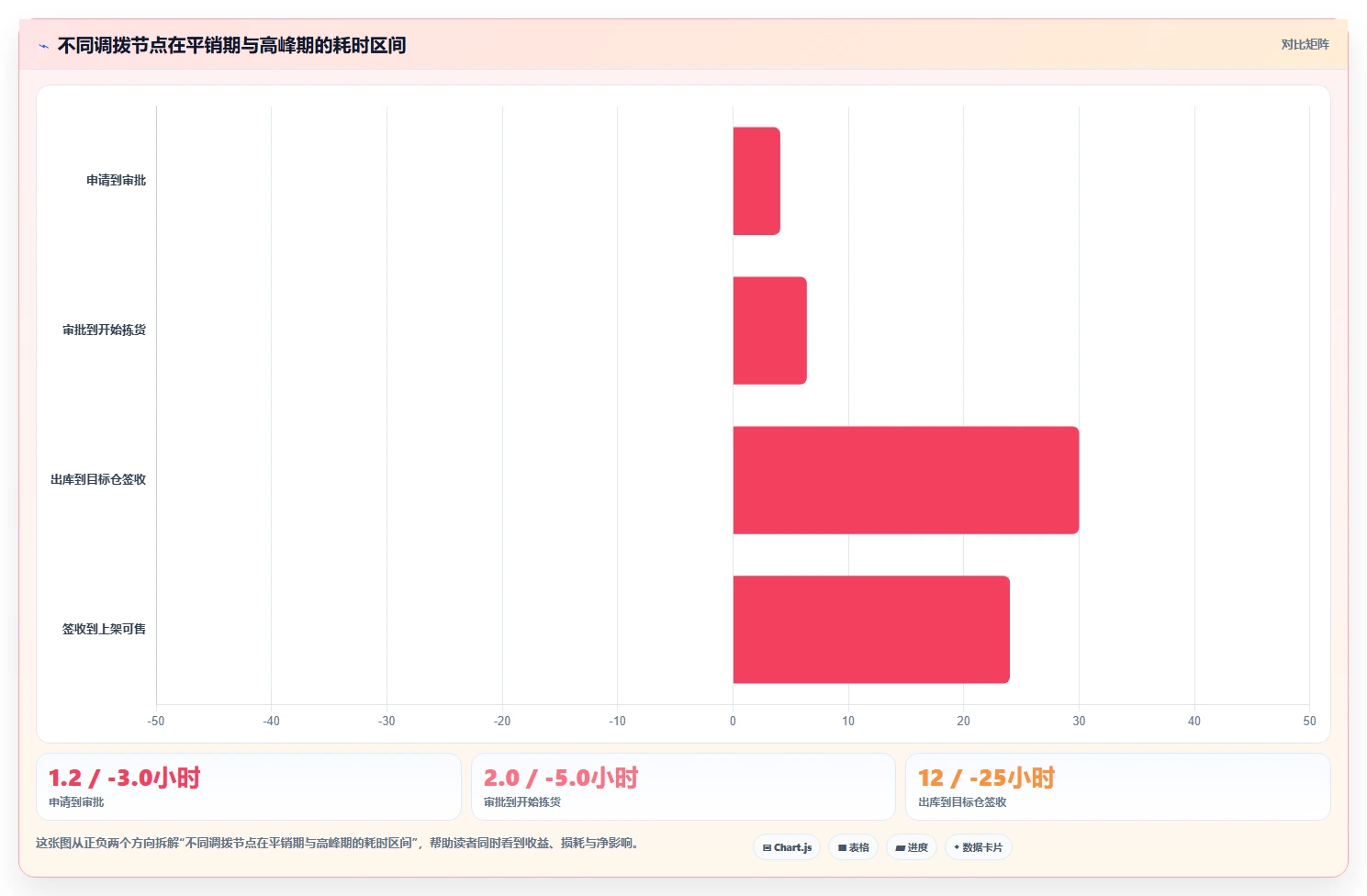Click the 申请到审批 bar in the chart

[756, 181]
